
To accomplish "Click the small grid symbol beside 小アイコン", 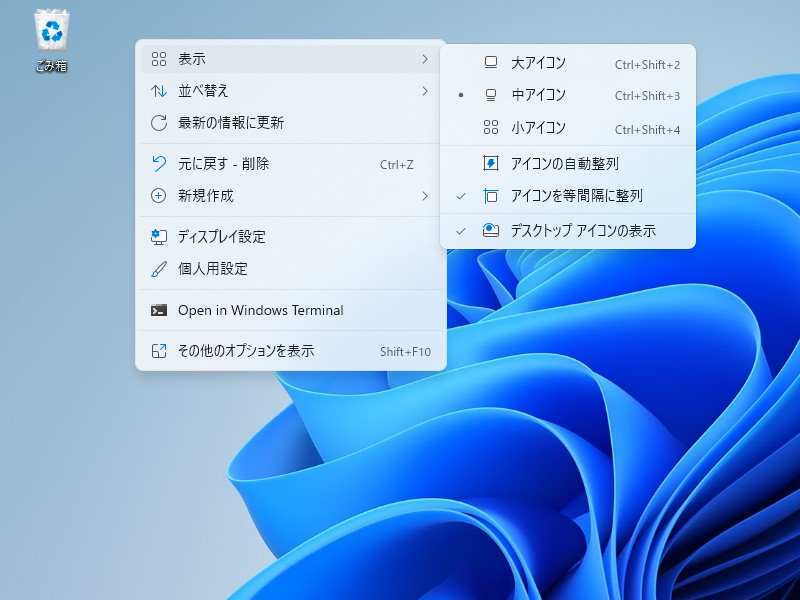I will pyautogui.click(x=490, y=128).
